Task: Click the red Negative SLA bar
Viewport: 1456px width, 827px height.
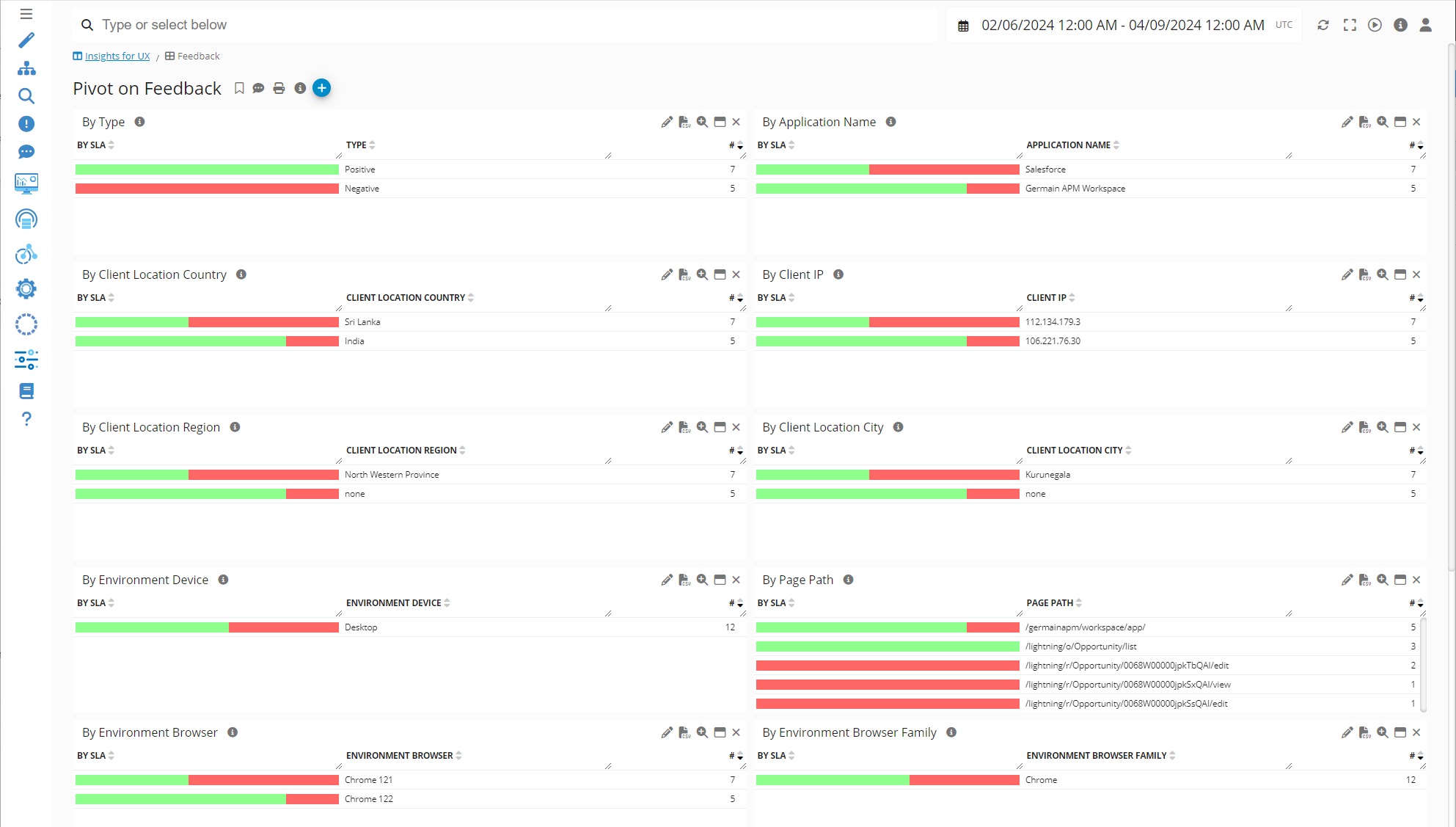Action: coord(207,189)
